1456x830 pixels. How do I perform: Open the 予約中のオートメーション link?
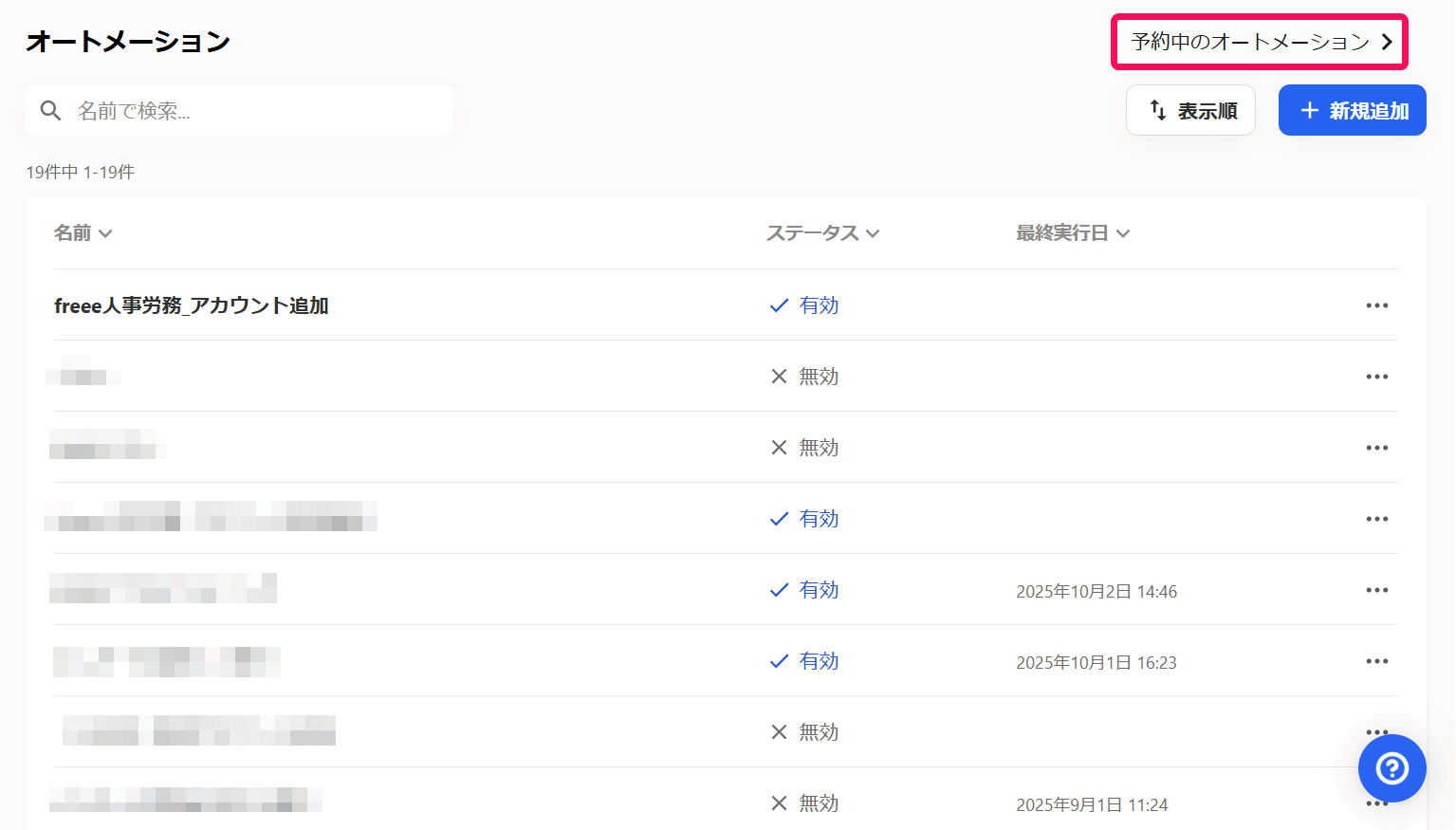[1261, 42]
